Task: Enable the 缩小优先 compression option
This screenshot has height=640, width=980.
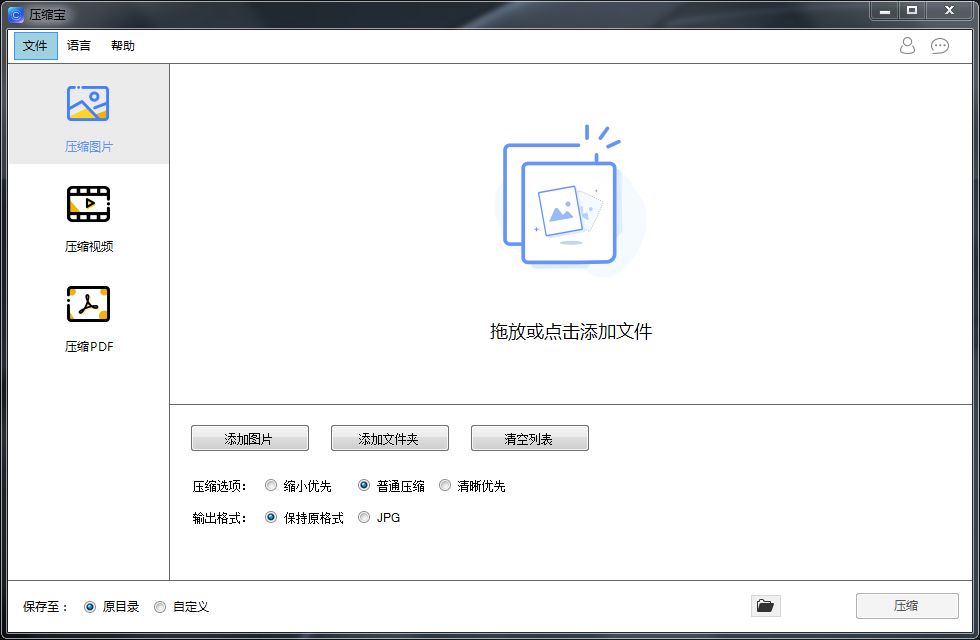Action: (x=271, y=485)
